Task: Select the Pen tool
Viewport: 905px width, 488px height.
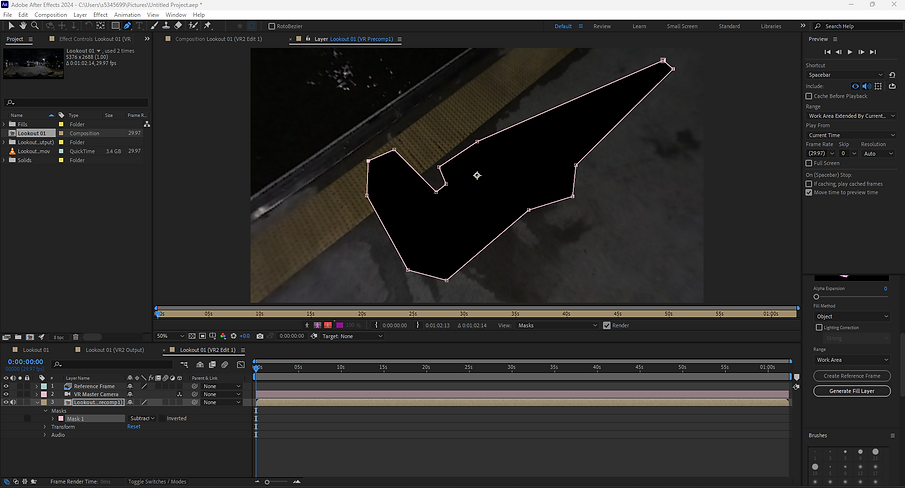Action: (x=128, y=25)
